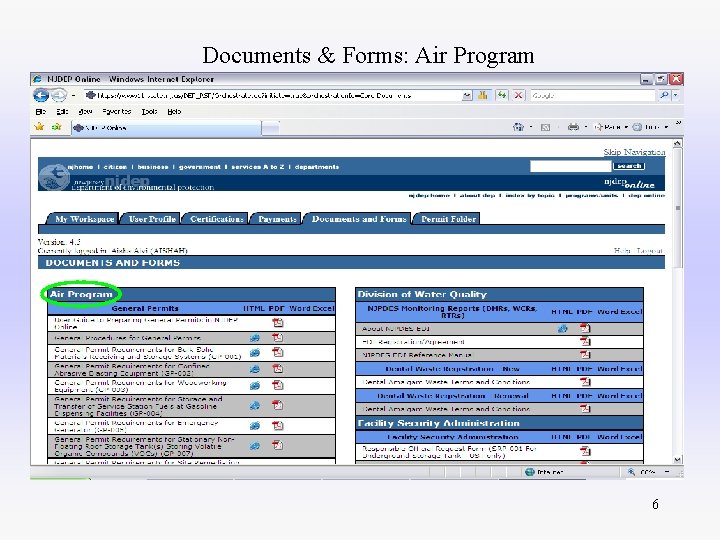Screen dimensions: 720x540
Task: Click the NJ site search text field
Action: click(x=570, y=166)
